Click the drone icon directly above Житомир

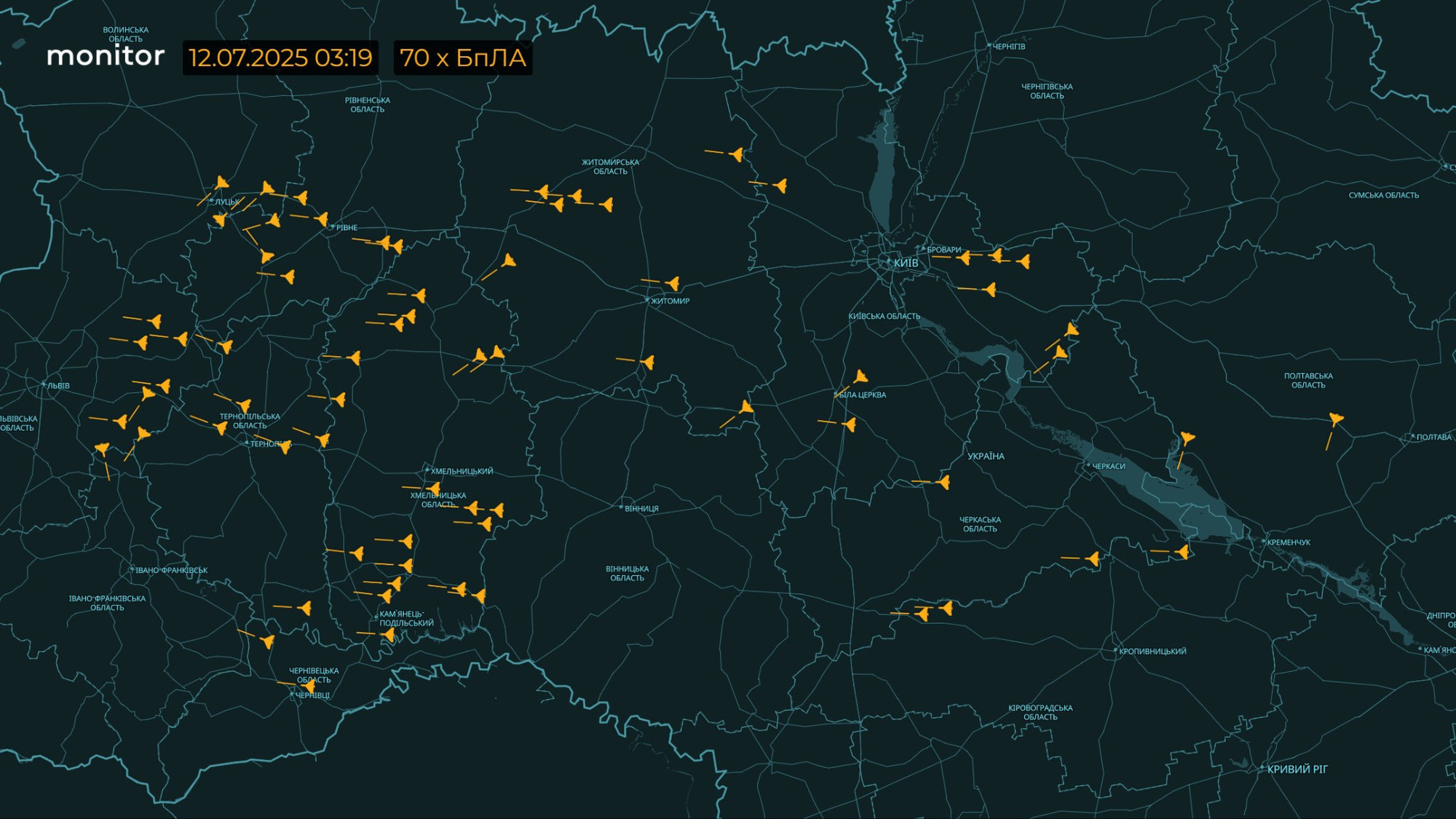673,283
